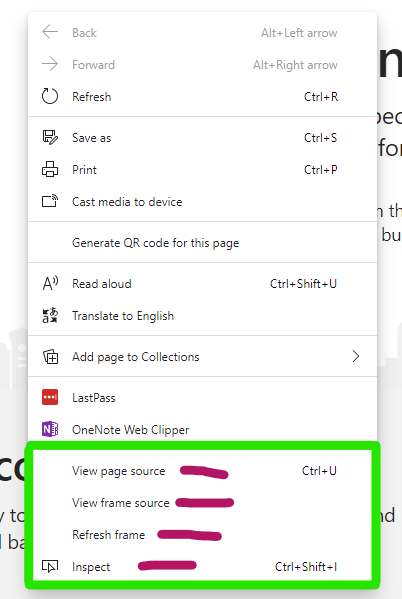Click the Forward arrow icon

coord(50,64)
